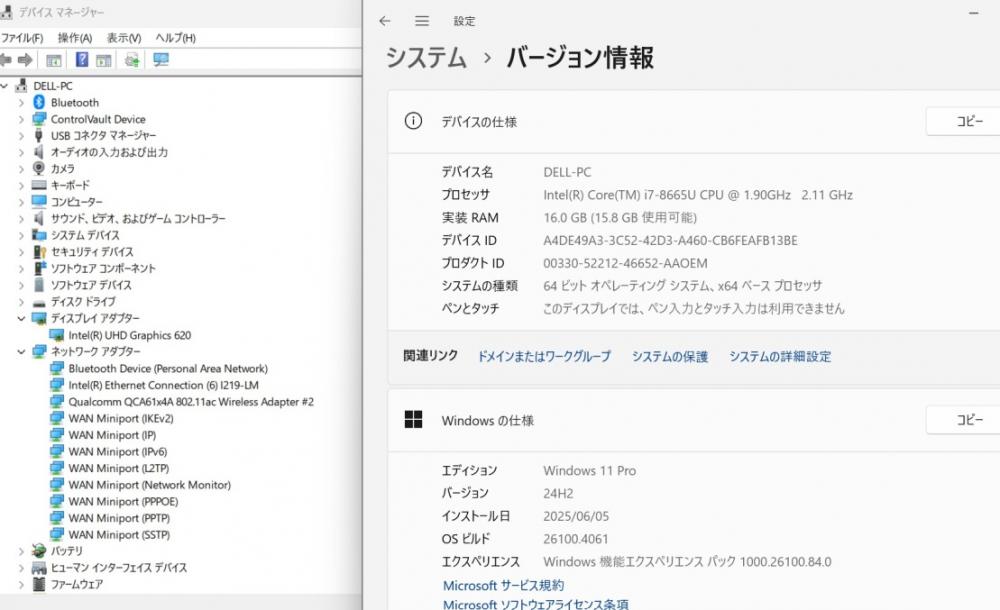Open the システムの詳細設定 link

780,356
